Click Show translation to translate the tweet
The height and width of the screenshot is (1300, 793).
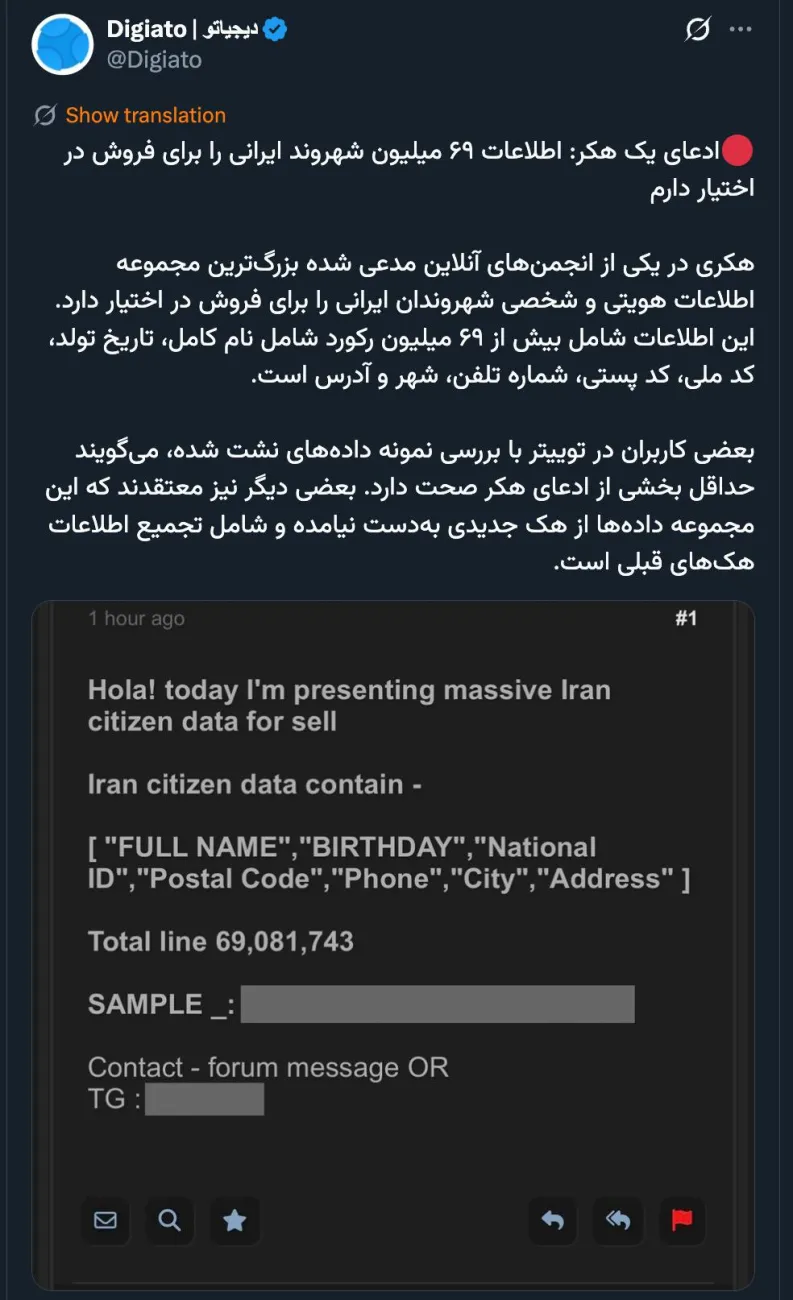(x=145, y=115)
